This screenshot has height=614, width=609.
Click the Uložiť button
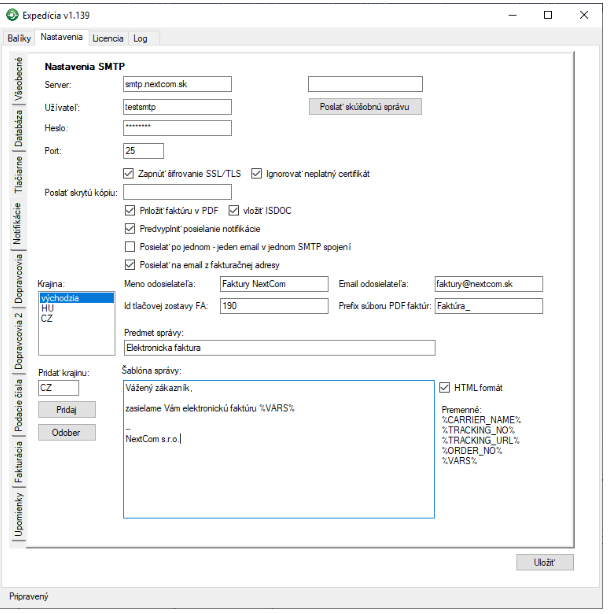pyautogui.click(x=544, y=562)
